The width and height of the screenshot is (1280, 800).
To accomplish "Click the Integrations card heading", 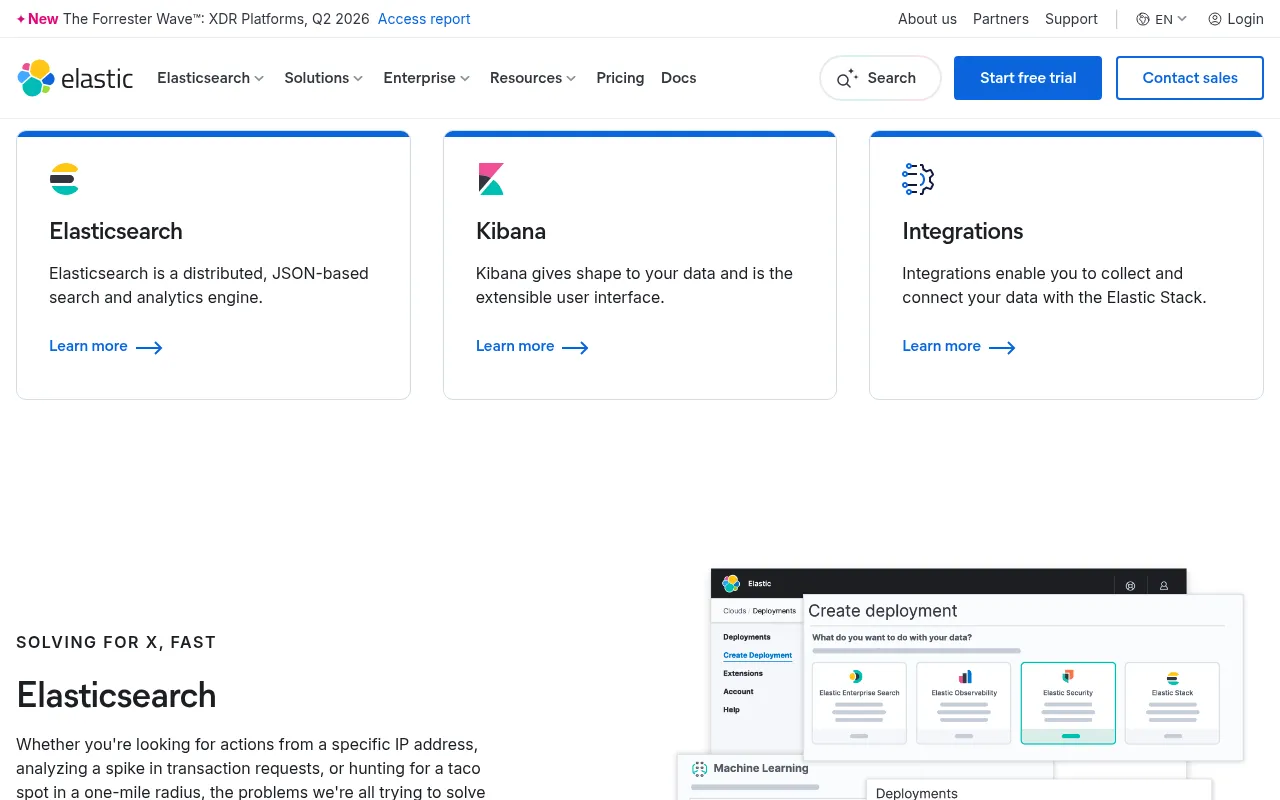I will coord(963,231).
